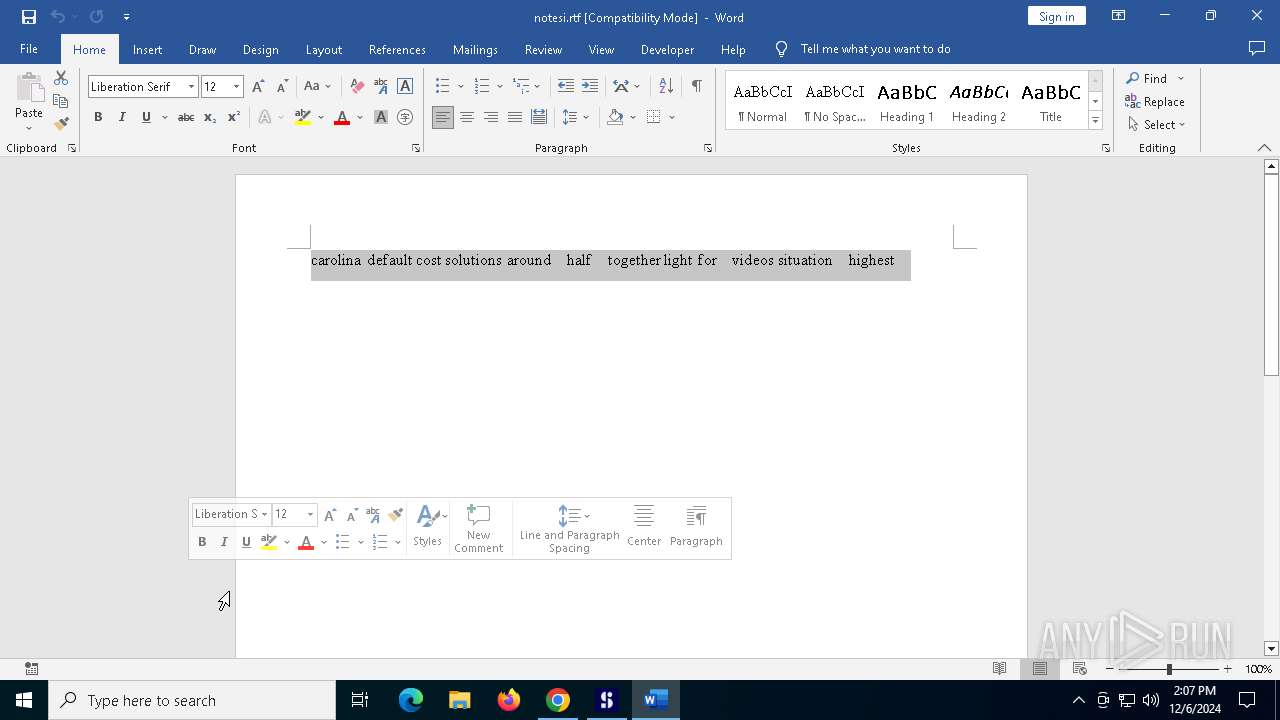
Task: Set ribbon alignment to Align Right
Action: tap(491, 117)
